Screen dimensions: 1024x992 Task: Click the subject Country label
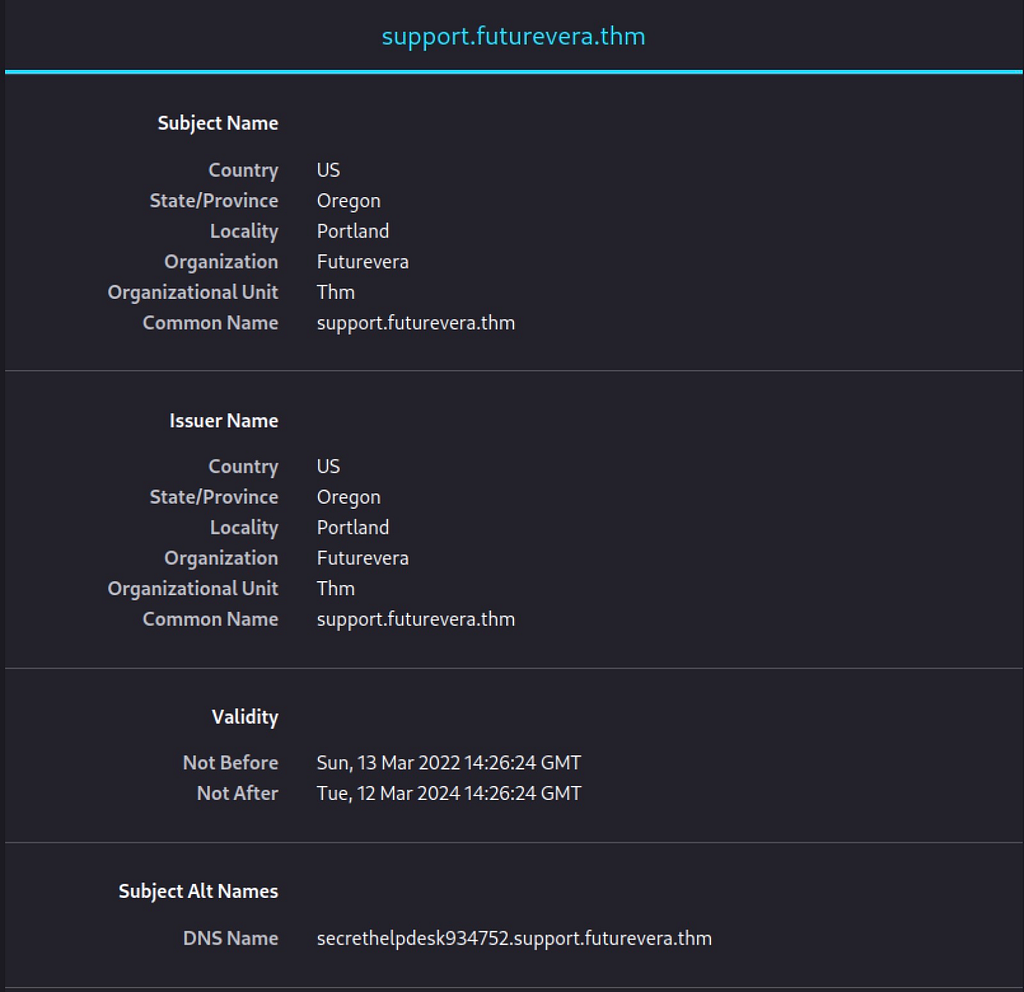point(244,170)
